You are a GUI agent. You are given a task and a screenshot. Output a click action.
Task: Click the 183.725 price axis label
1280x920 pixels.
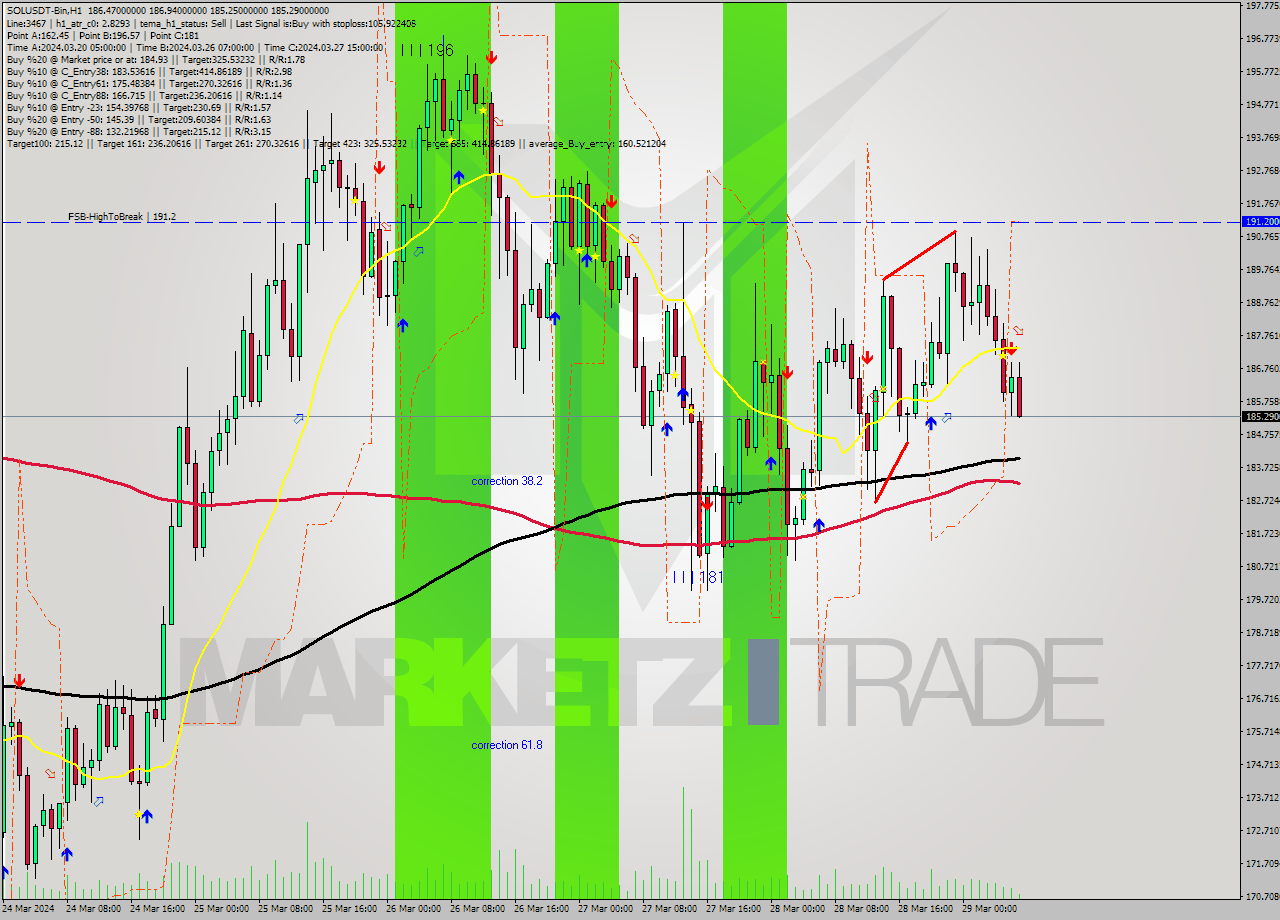[x=1262, y=468]
